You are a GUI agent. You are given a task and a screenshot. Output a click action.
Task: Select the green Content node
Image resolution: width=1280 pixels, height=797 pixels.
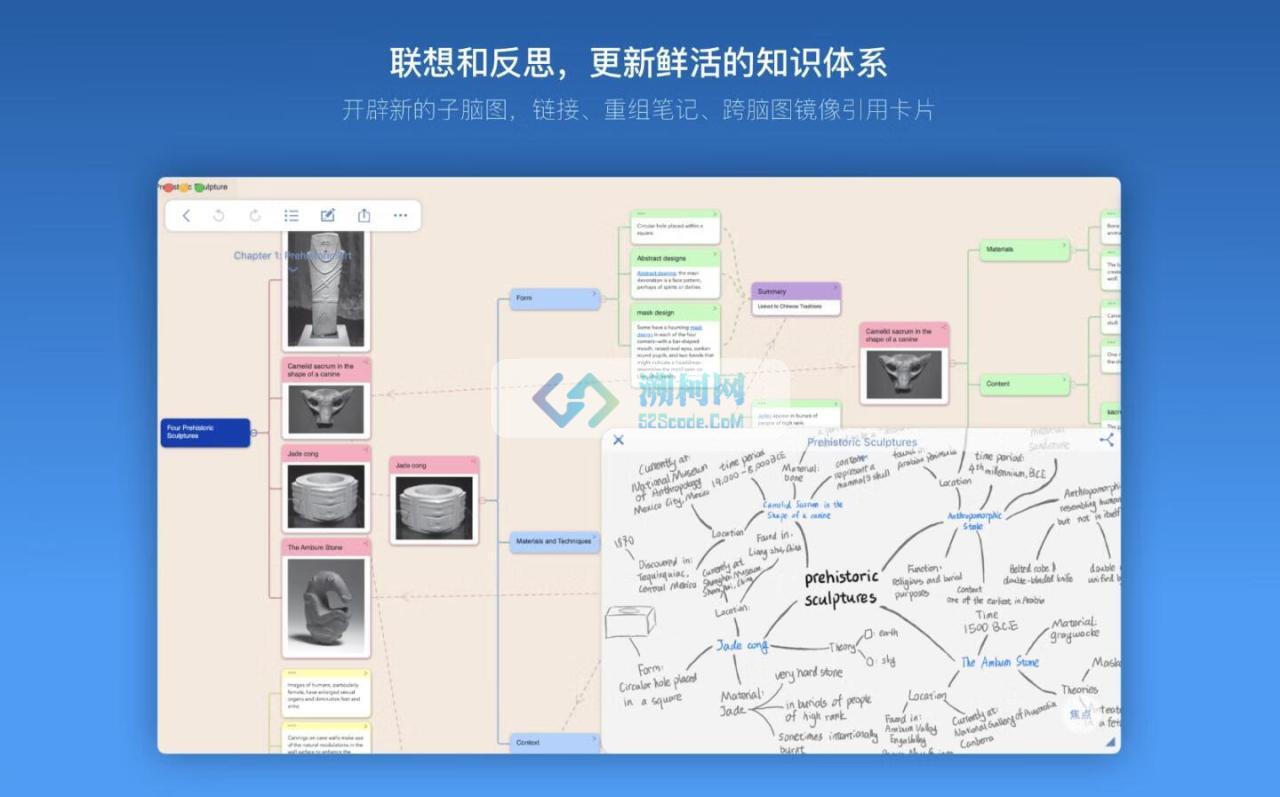(1024, 384)
